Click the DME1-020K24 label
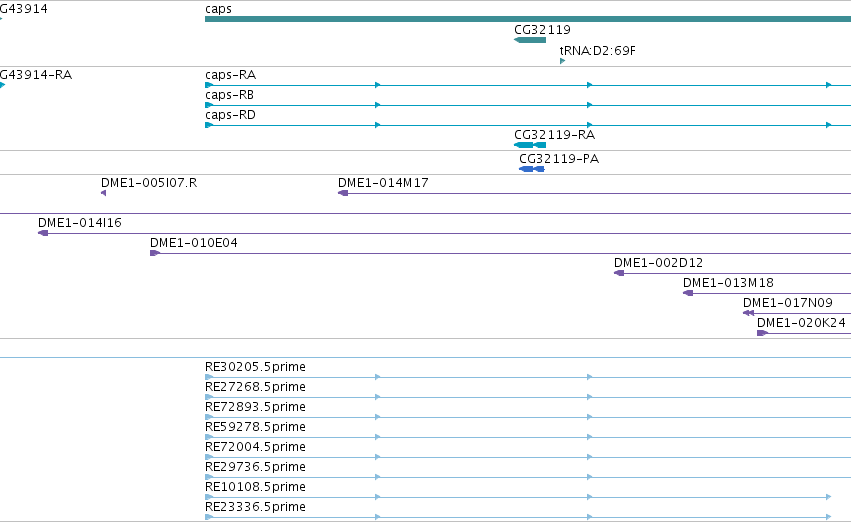The width and height of the screenshot is (851, 522). [x=801, y=323]
